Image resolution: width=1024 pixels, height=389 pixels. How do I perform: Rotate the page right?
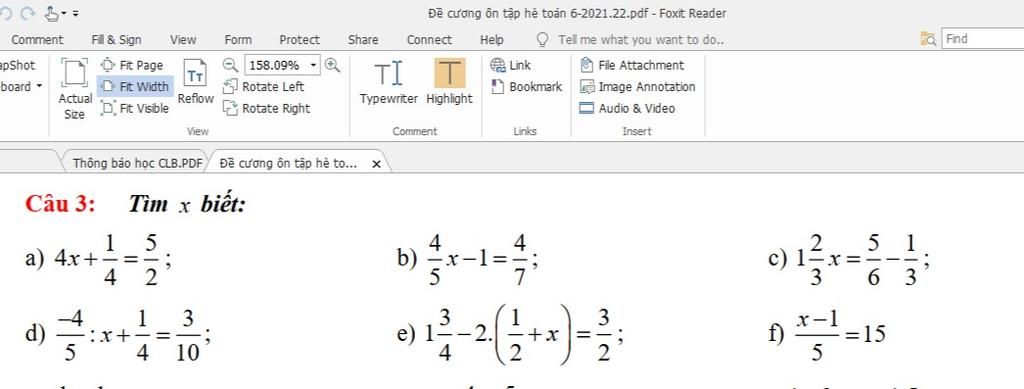point(266,108)
